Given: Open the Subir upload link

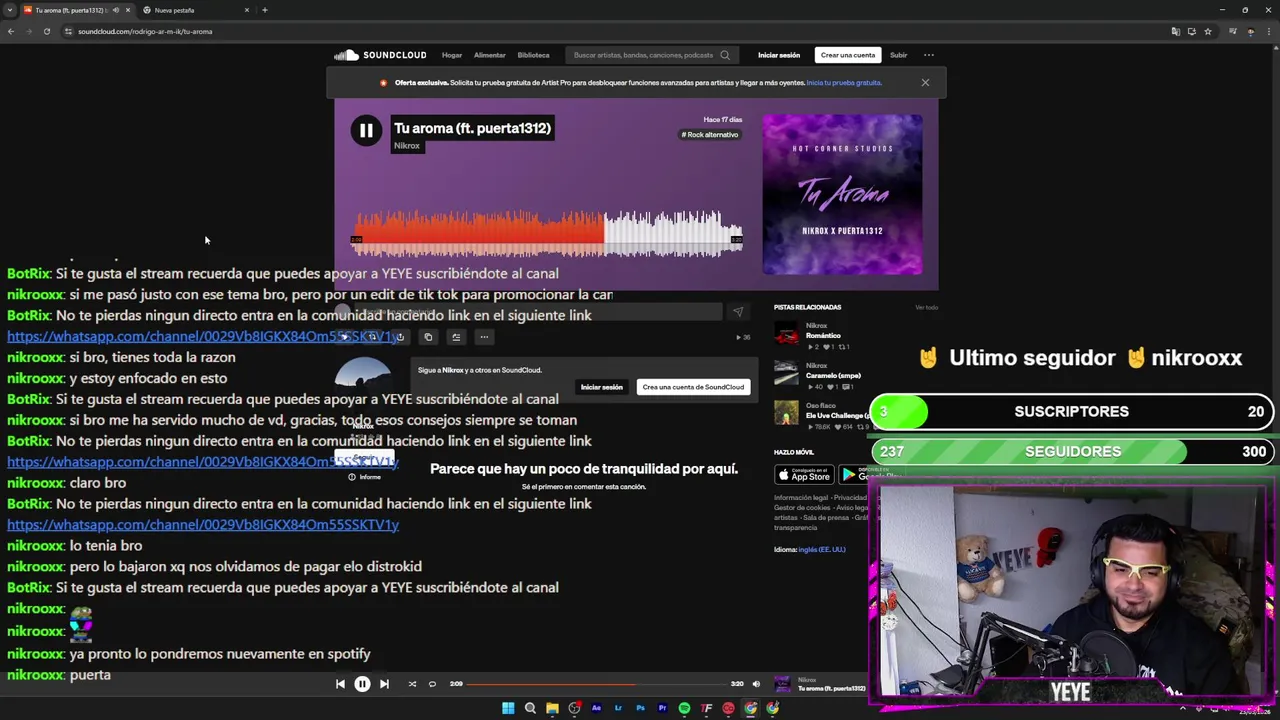Looking at the screenshot, I should [898, 55].
